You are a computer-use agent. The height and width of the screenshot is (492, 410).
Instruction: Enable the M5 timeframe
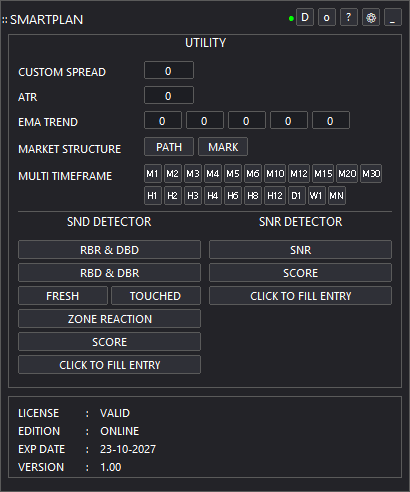coord(233,174)
